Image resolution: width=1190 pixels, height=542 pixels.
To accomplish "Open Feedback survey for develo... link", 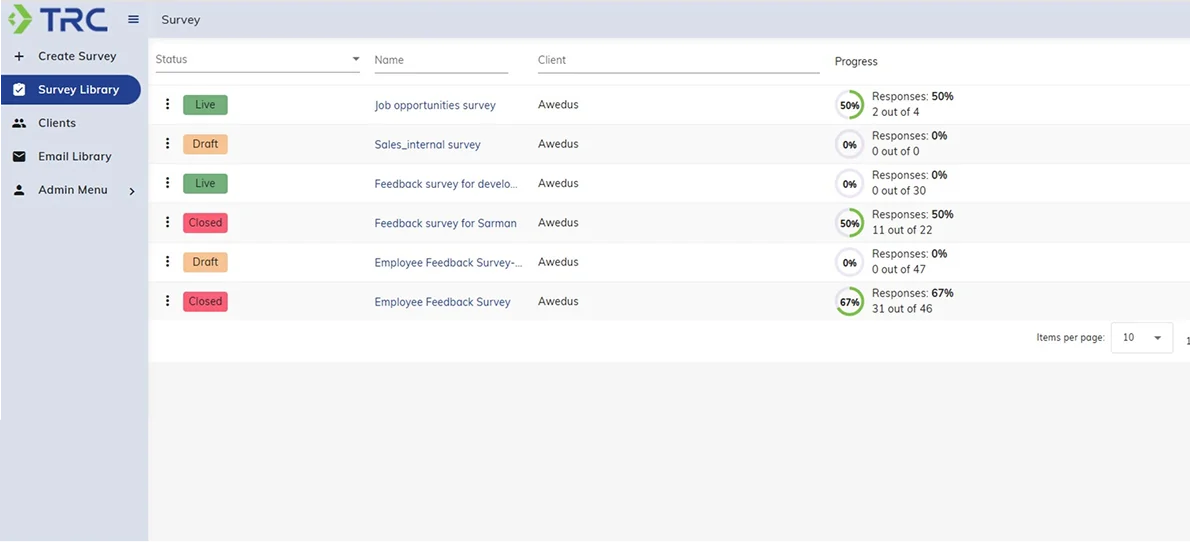I will 446,184.
